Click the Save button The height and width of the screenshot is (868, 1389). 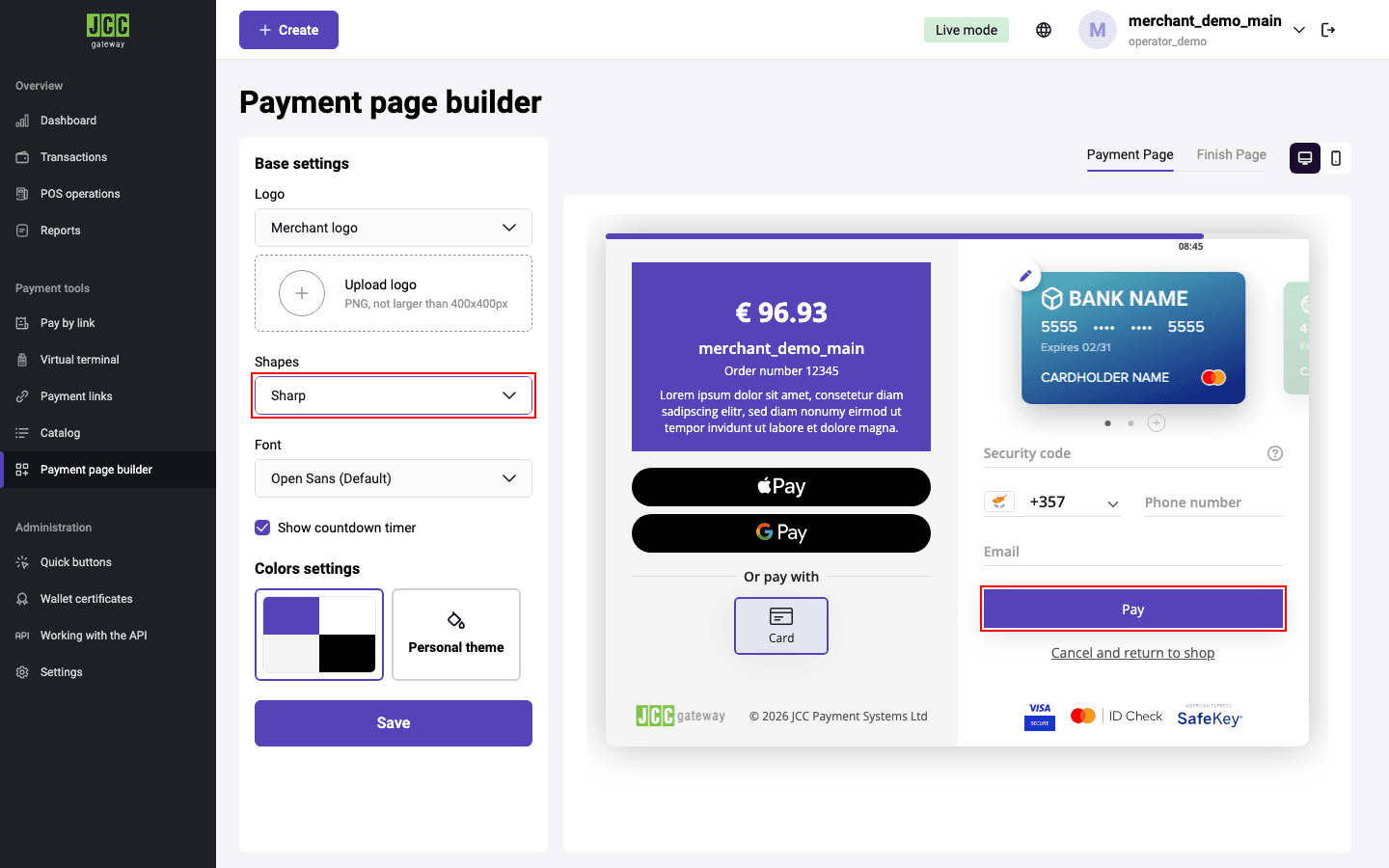pos(394,723)
